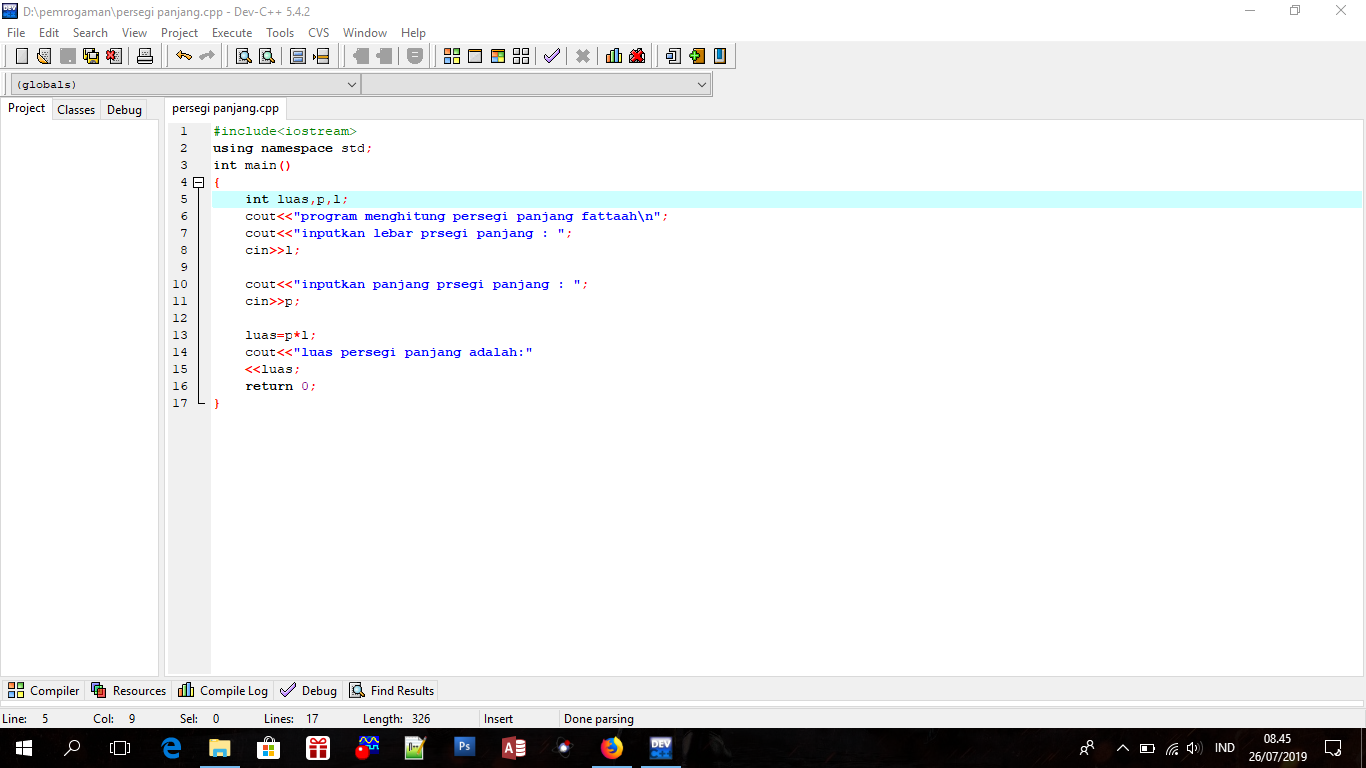This screenshot has height=768, width=1366.
Task: Click the Compile & Run toolbar icon
Action: click(x=498, y=56)
